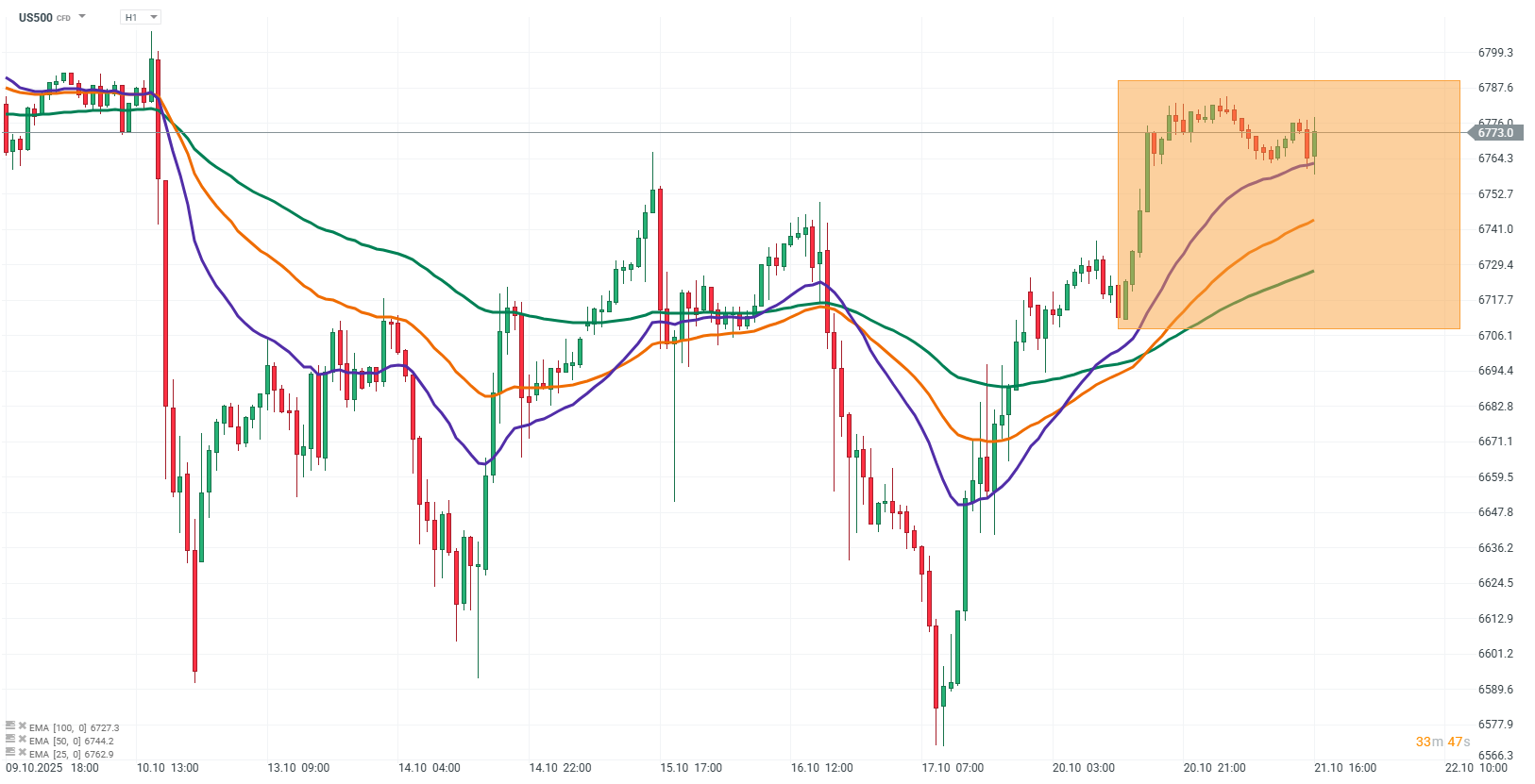Remove the EMA 100 indicator
This screenshot has height=784, width=1535.
22,726
